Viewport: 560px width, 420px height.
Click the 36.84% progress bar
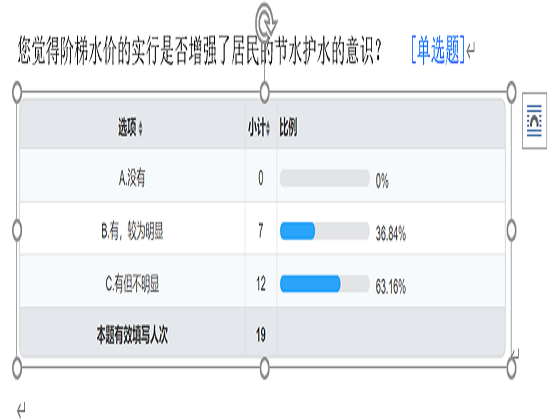[x=324, y=231]
